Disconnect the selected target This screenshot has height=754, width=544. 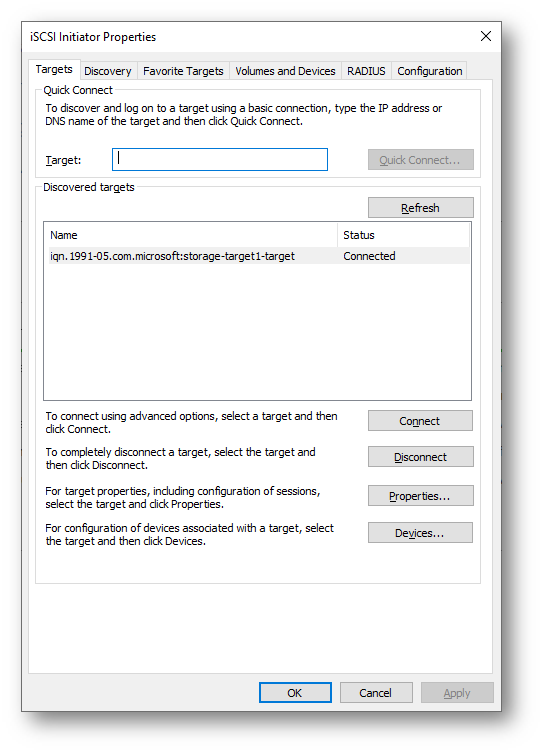coord(420,457)
